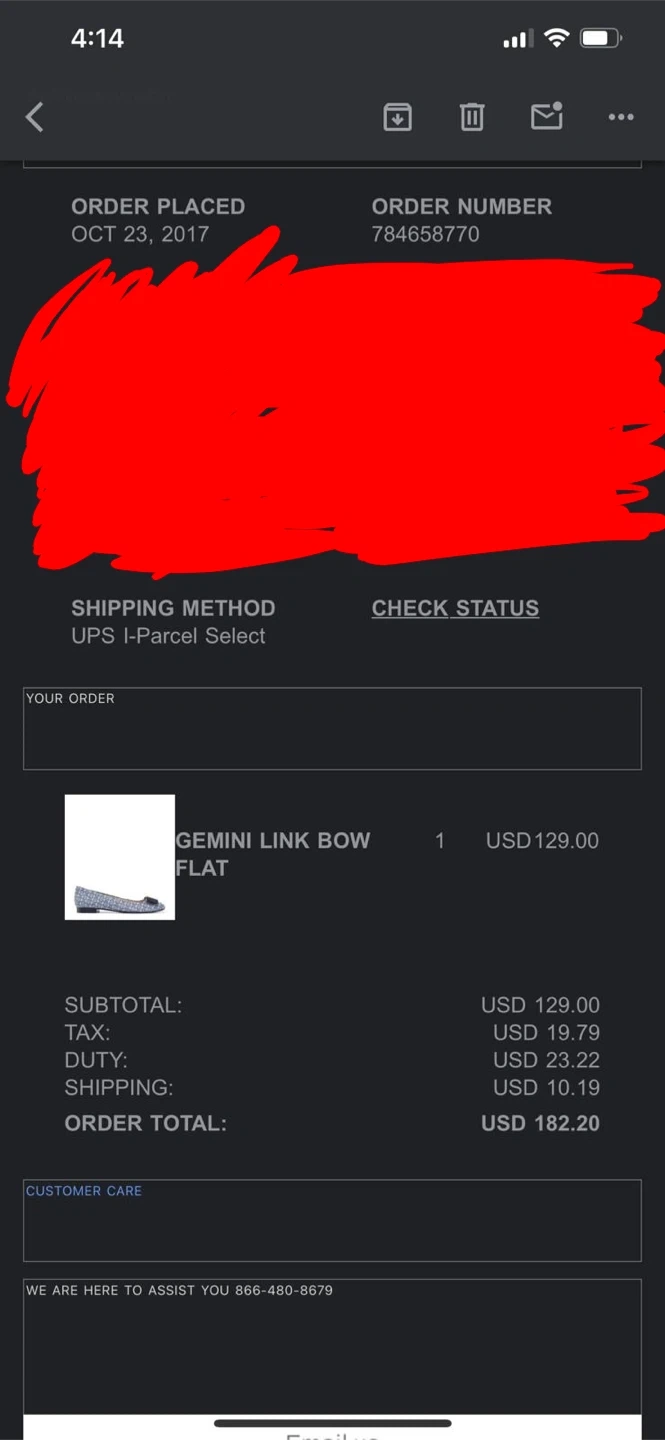Tap the GEMINI LINK BOW FLAT title
The image size is (665, 1440).
pos(272,854)
